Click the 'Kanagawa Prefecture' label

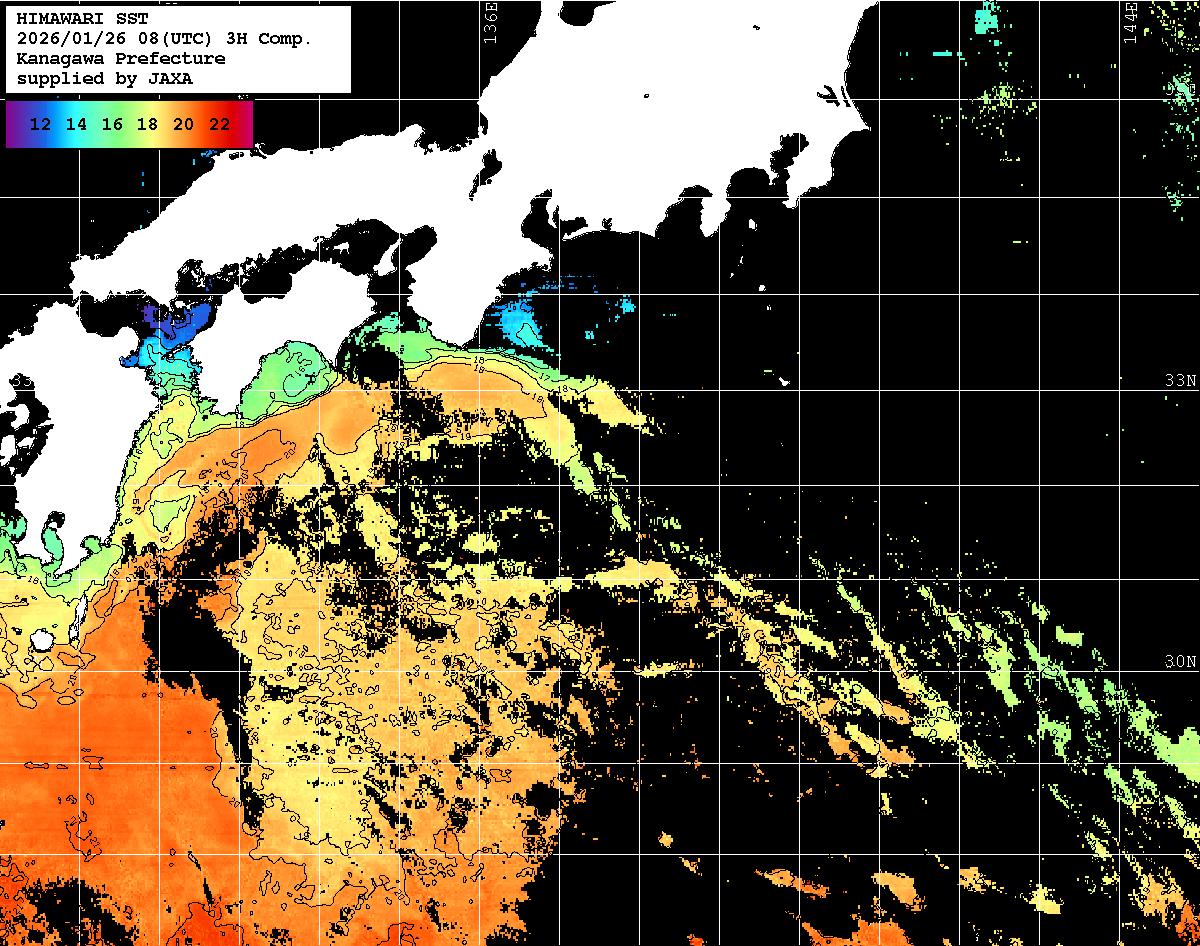pos(121,59)
